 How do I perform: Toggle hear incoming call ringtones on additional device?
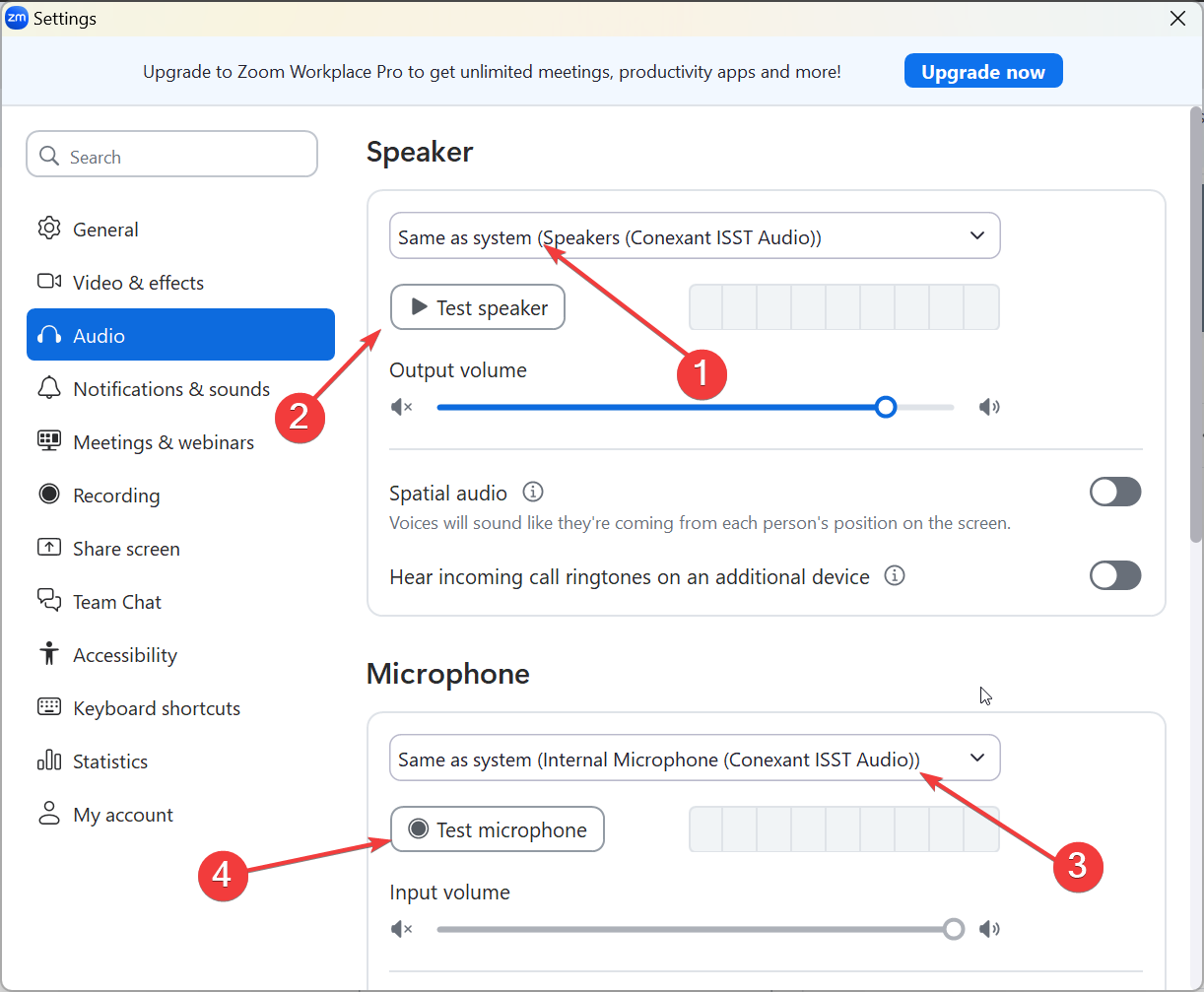click(1115, 575)
